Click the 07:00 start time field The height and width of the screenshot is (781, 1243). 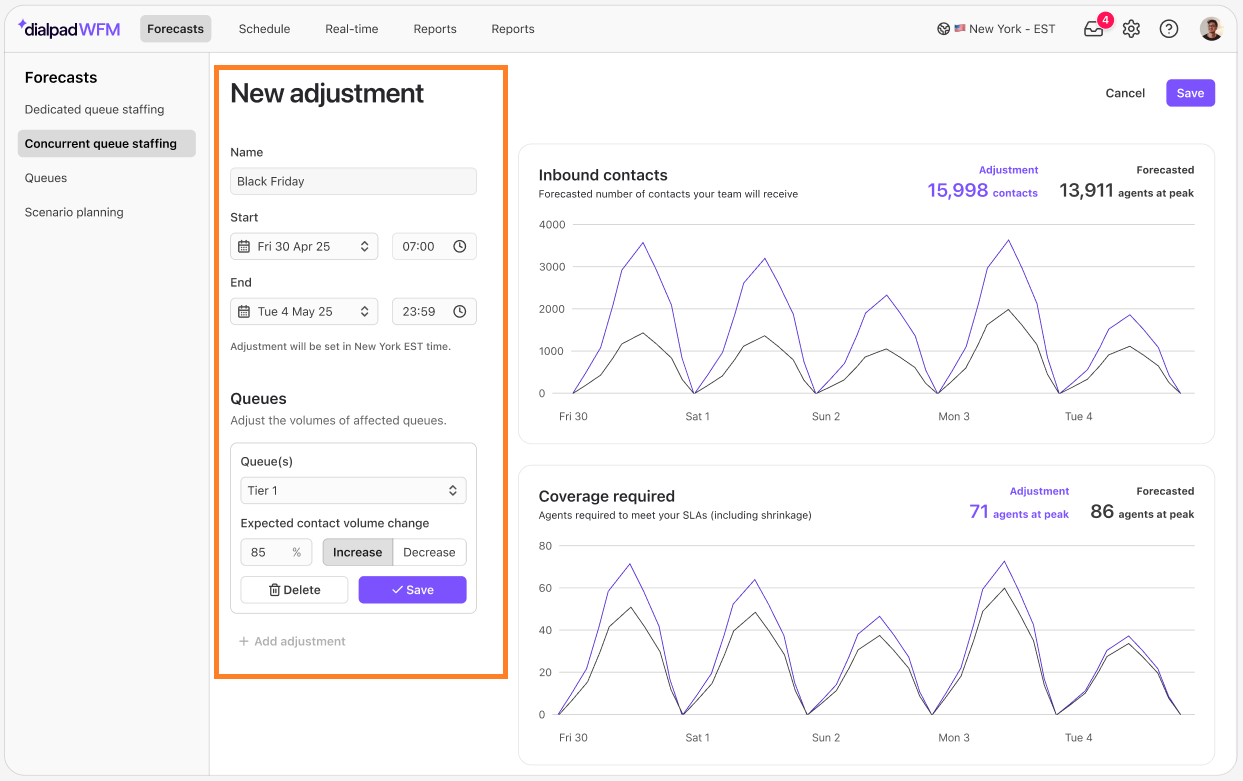434,246
